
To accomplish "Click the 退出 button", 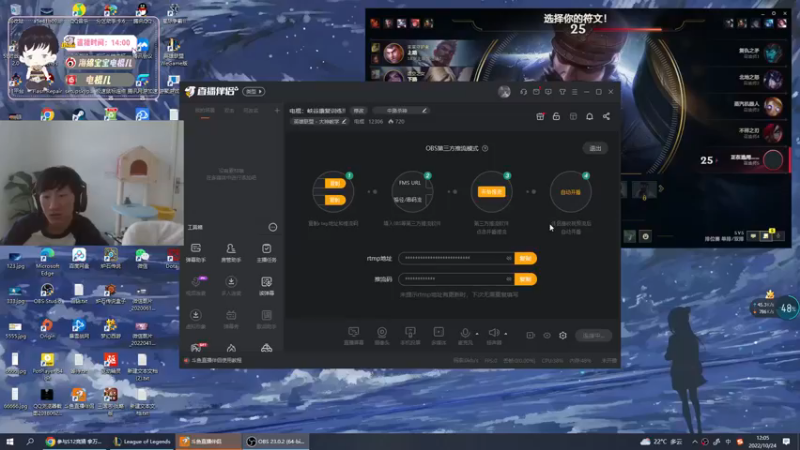I will coord(595,148).
